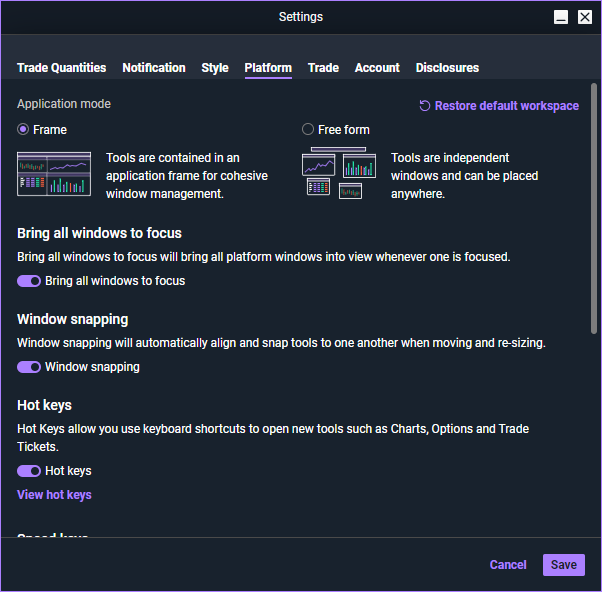Turn off the Window snapping toggle
Screen dimensions: 602x592
(29, 367)
